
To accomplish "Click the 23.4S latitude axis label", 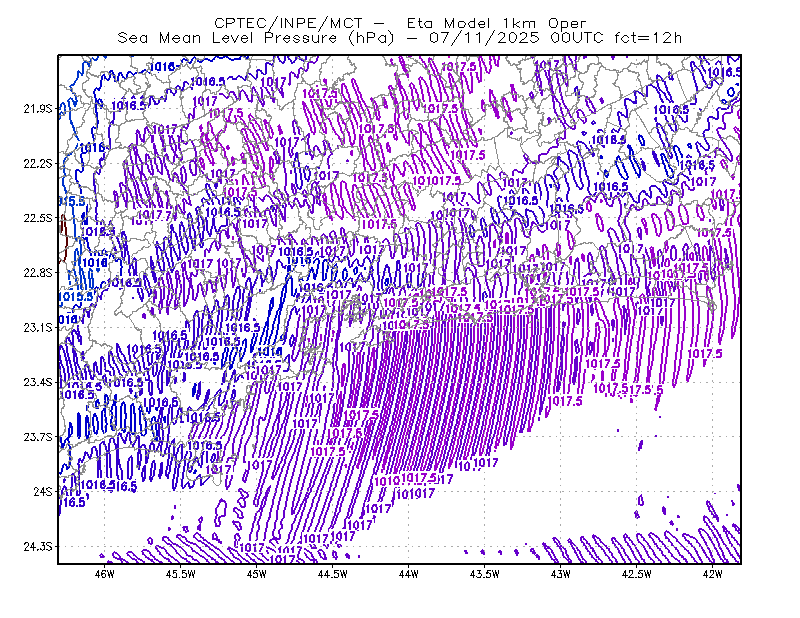I will coord(38,382).
